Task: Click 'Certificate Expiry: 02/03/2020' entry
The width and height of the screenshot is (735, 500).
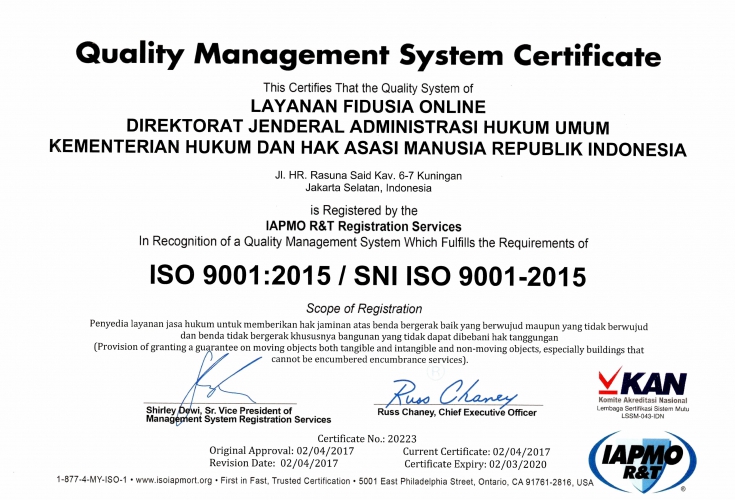Action: tap(475, 464)
